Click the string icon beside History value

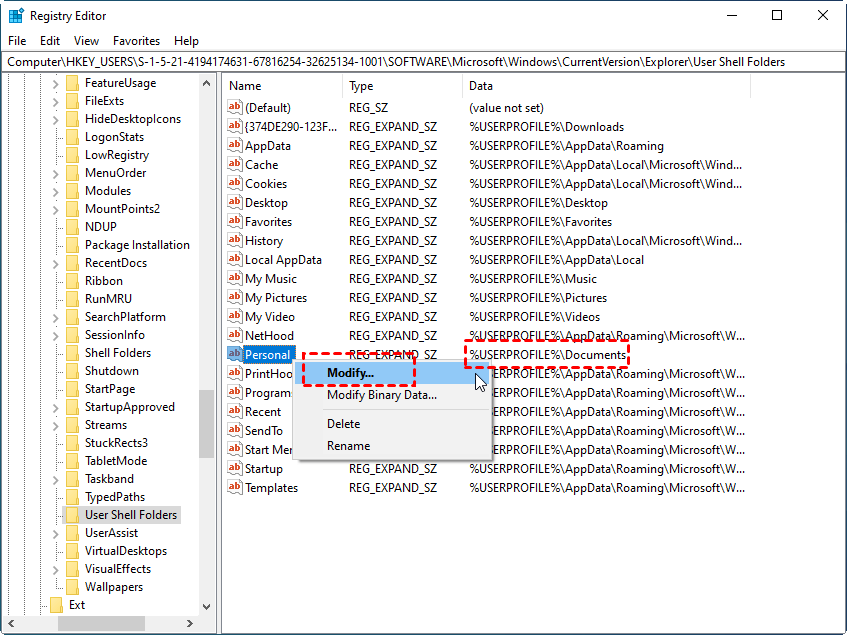coord(234,240)
